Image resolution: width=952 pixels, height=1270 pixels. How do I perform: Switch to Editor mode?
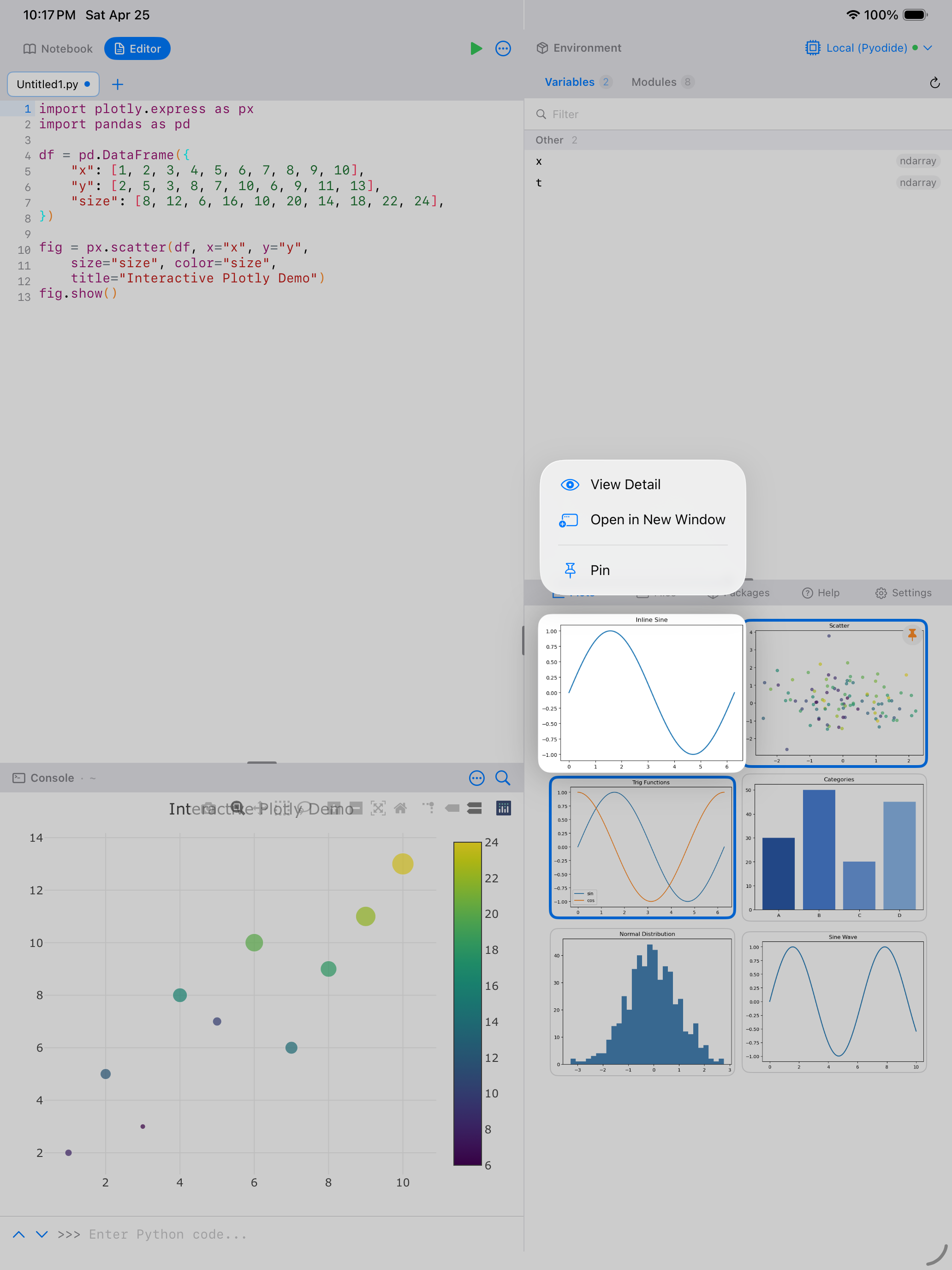(137, 49)
